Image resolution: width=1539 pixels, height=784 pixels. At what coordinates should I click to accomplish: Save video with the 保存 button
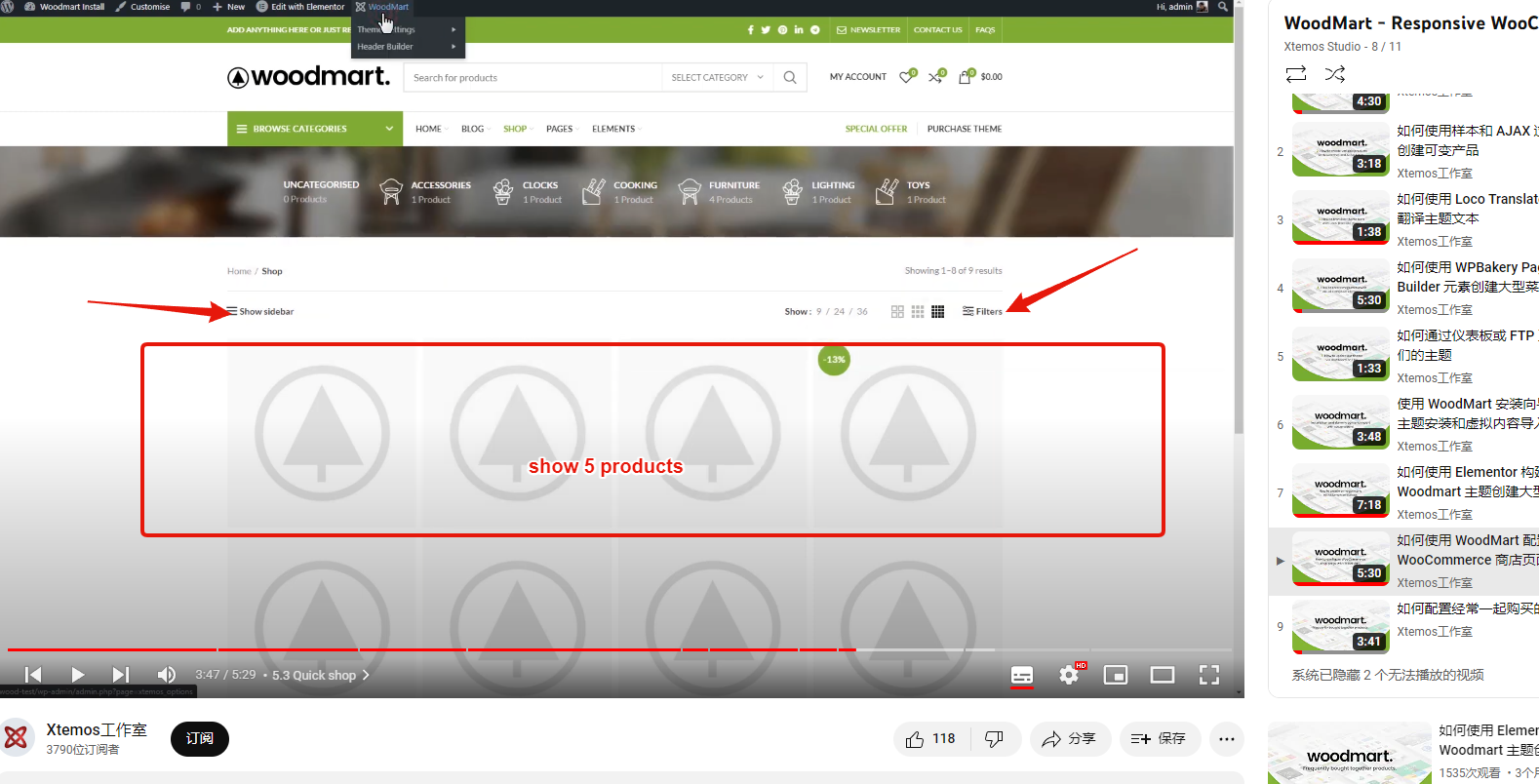tap(1159, 739)
